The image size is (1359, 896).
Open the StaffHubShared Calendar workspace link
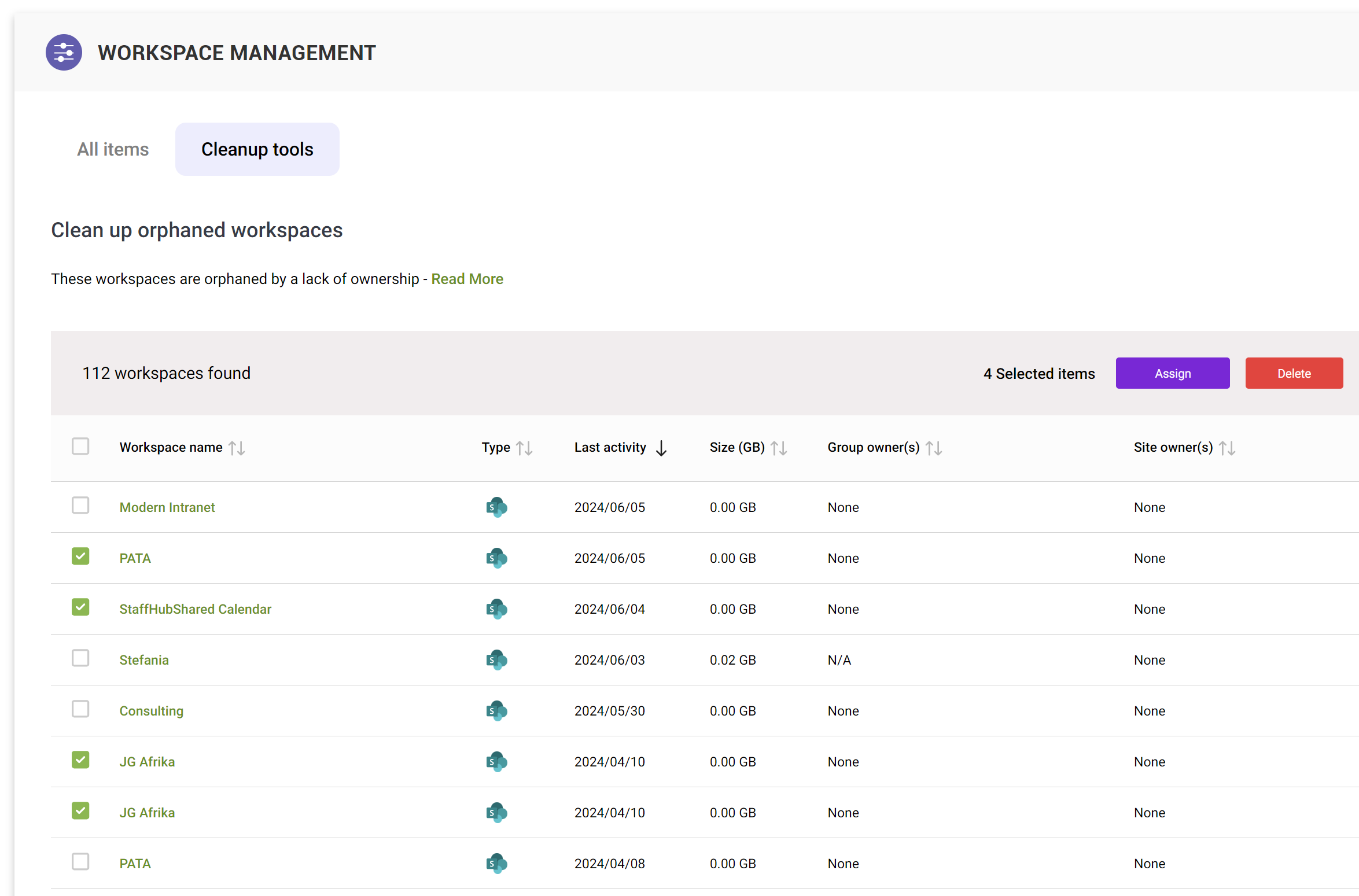click(x=196, y=610)
